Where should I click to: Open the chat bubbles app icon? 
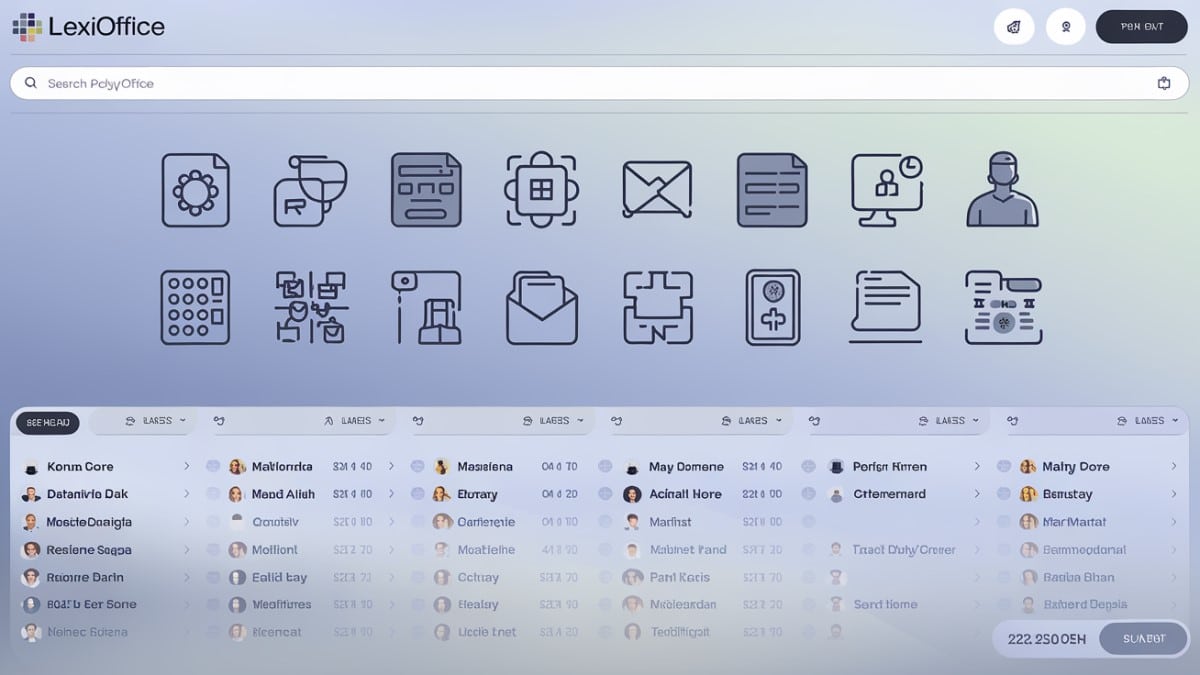click(310, 189)
